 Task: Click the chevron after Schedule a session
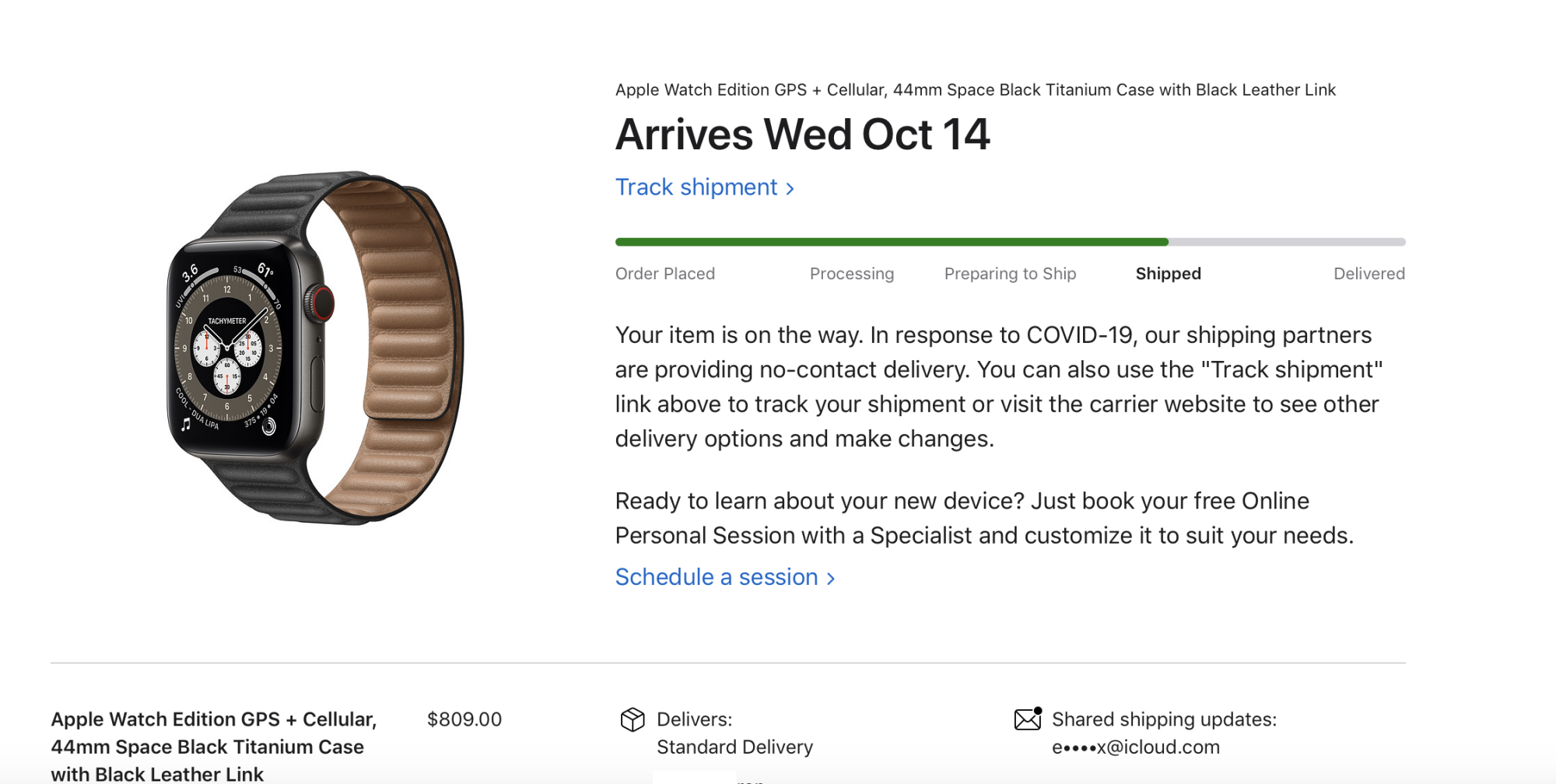831,579
